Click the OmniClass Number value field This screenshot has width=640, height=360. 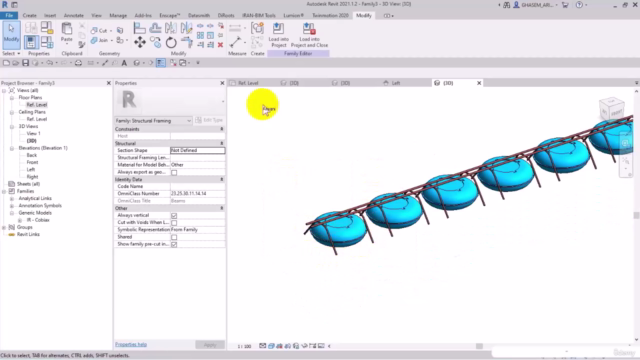pyautogui.click(x=197, y=193)
